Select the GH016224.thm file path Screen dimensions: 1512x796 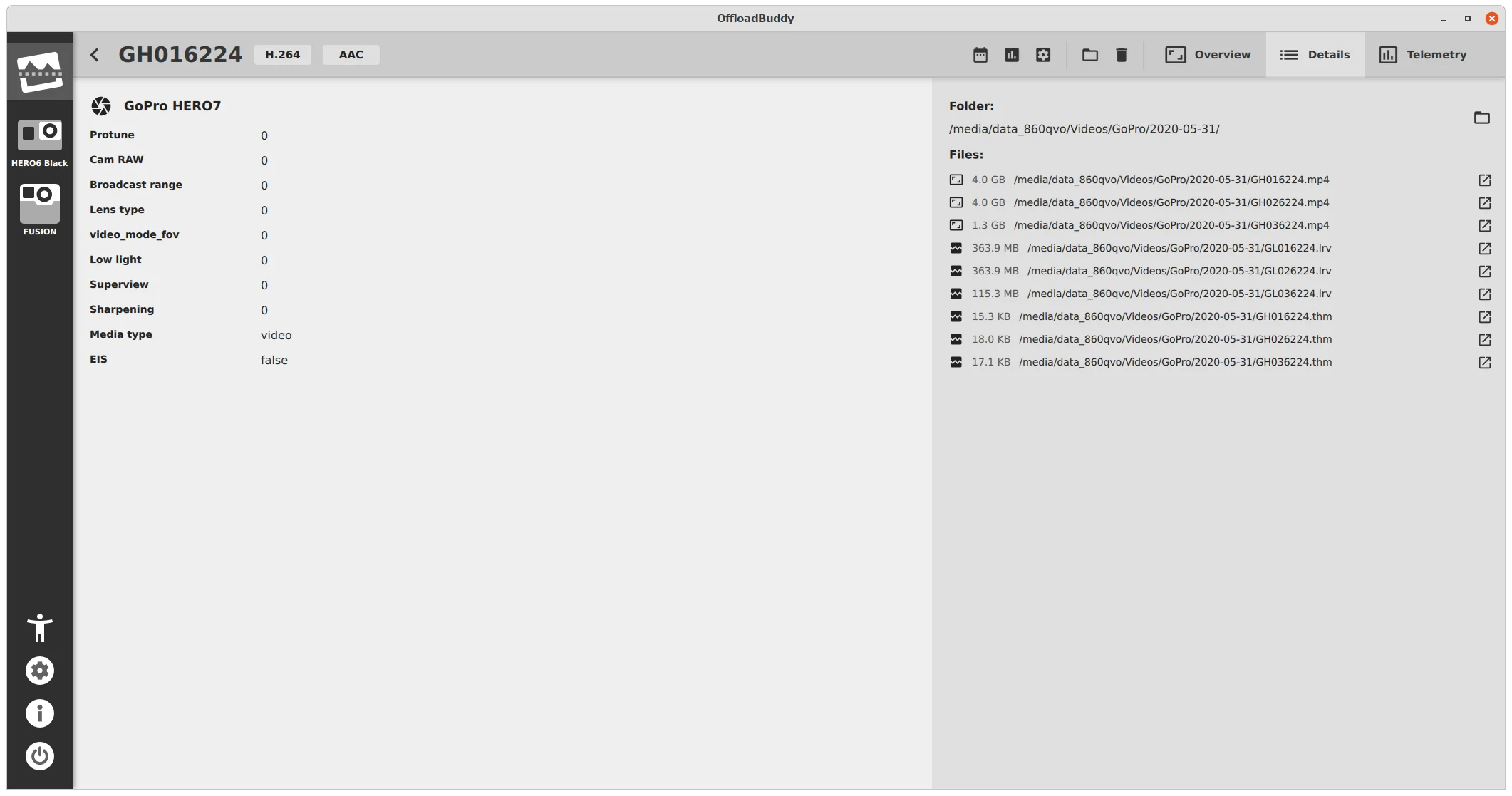1176,316
